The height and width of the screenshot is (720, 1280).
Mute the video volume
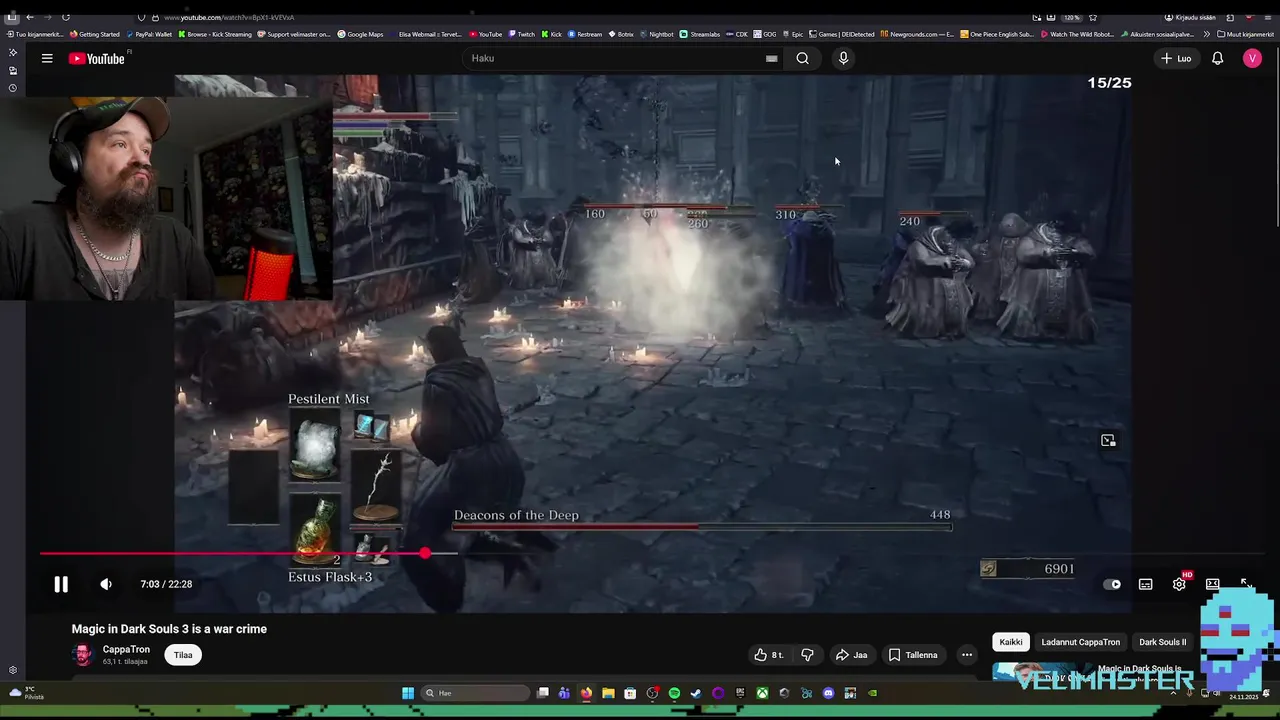coord(106,584)
